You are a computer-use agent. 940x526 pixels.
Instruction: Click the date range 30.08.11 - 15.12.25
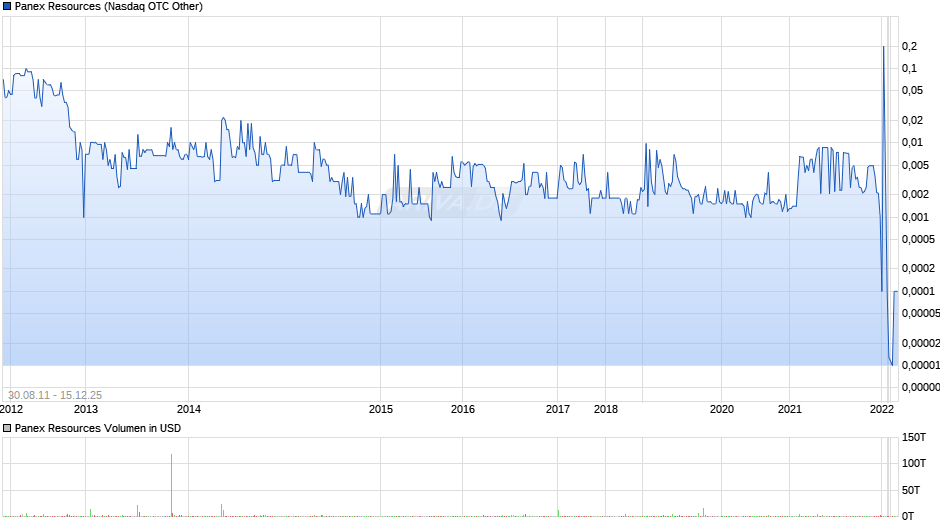pyautogui.click(x=55, y=395)
